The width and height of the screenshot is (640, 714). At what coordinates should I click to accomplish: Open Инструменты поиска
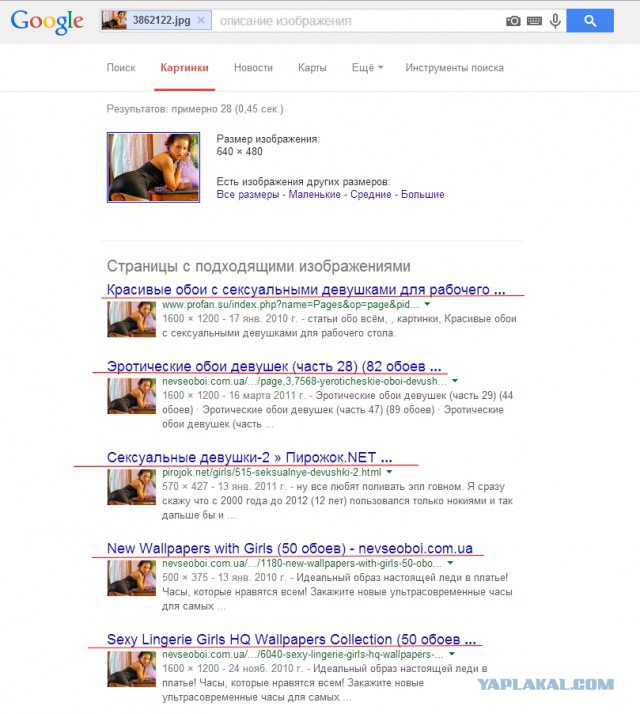click(455, 68)
